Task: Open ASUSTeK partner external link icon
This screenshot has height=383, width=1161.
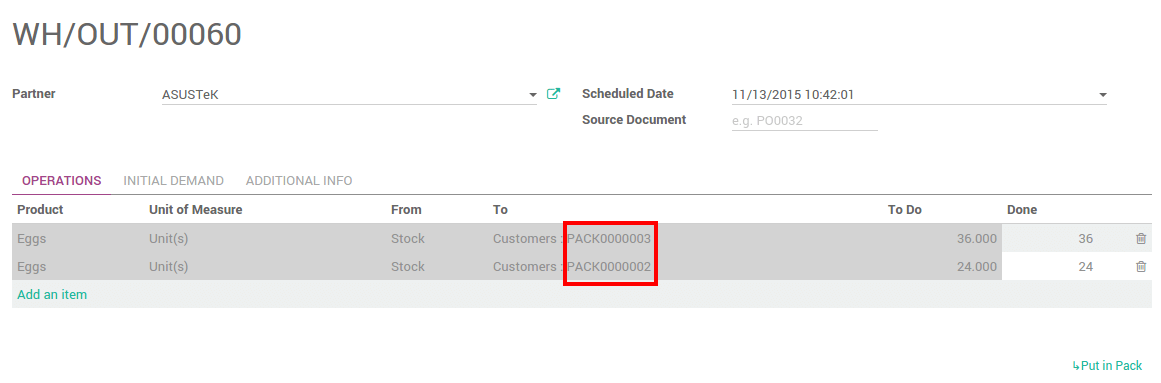Action: point(553,94)
